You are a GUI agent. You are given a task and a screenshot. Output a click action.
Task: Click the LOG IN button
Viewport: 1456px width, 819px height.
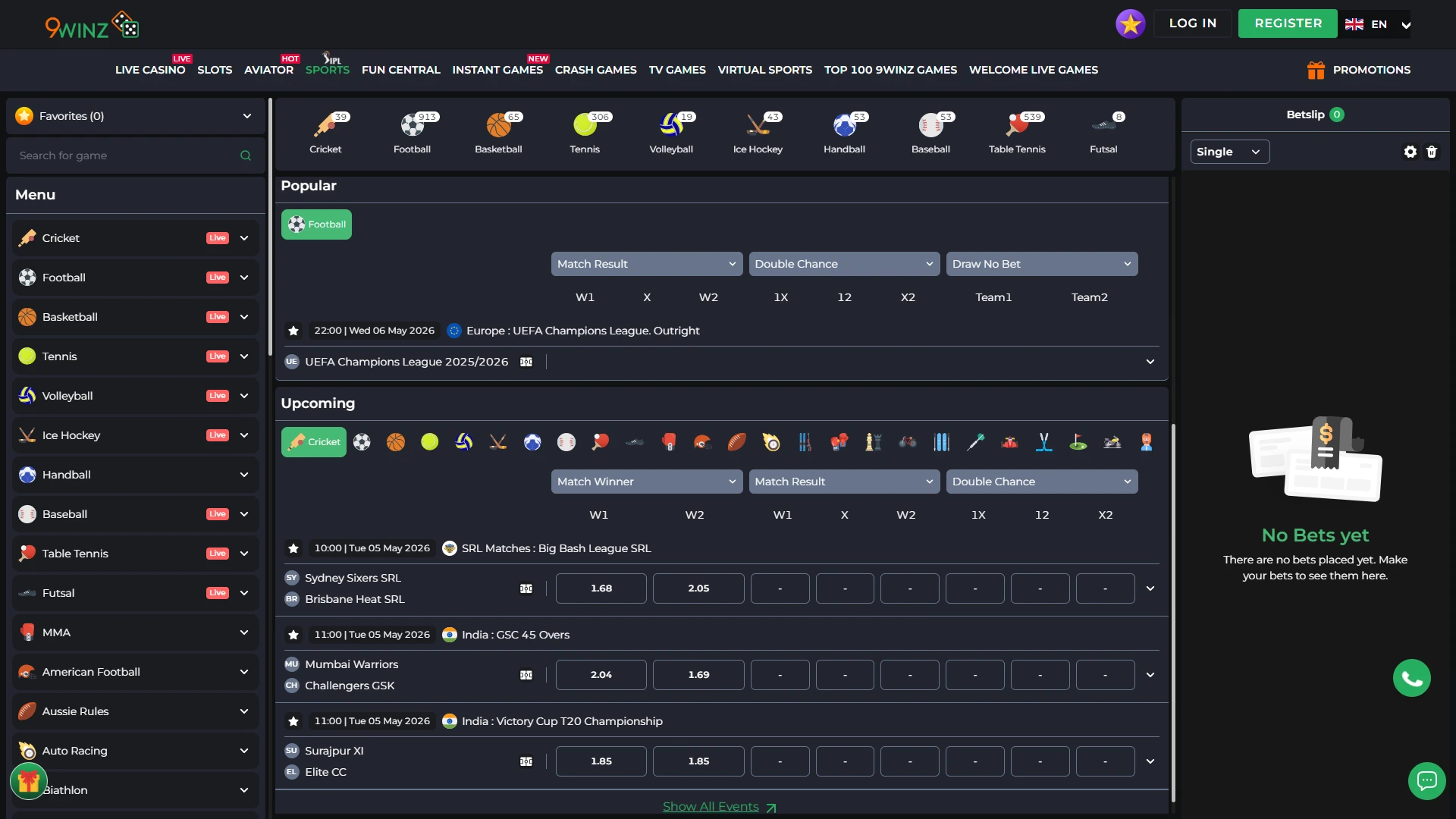(1193, 24)
